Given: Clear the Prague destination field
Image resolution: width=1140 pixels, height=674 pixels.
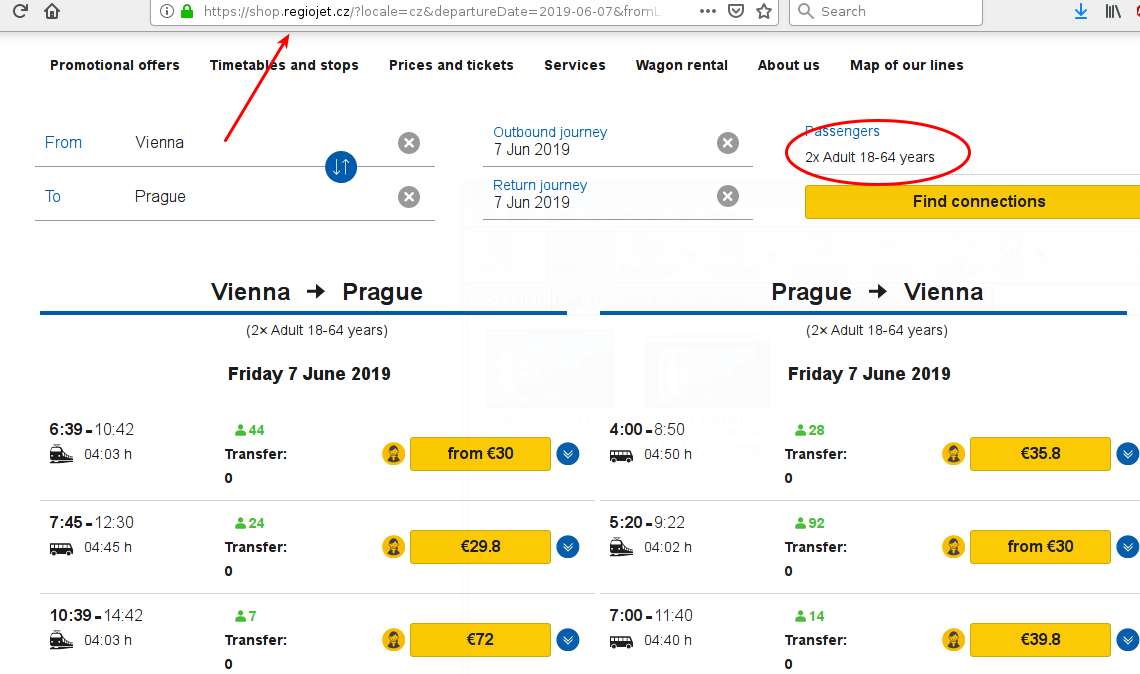Looking at the screenshot, I should click(x=409, y=197).
